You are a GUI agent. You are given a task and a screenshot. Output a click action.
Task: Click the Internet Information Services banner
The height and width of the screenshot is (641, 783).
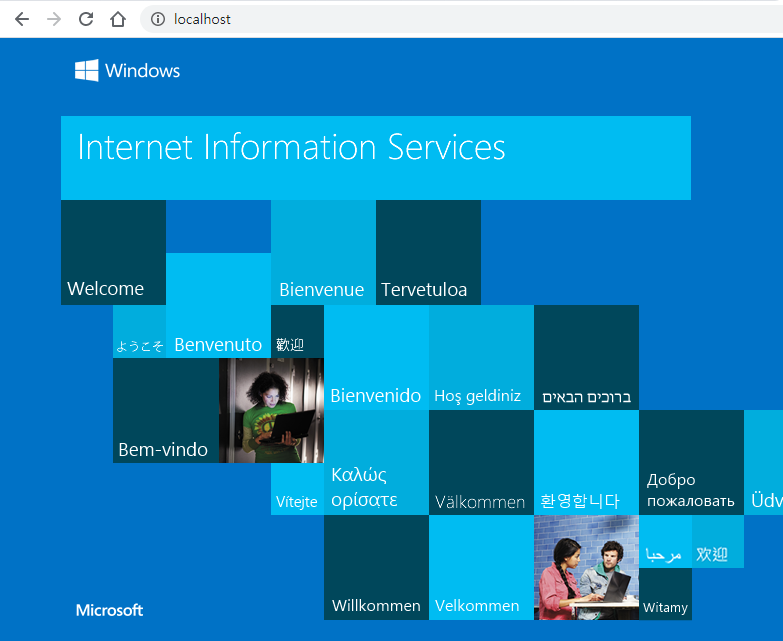376,158
